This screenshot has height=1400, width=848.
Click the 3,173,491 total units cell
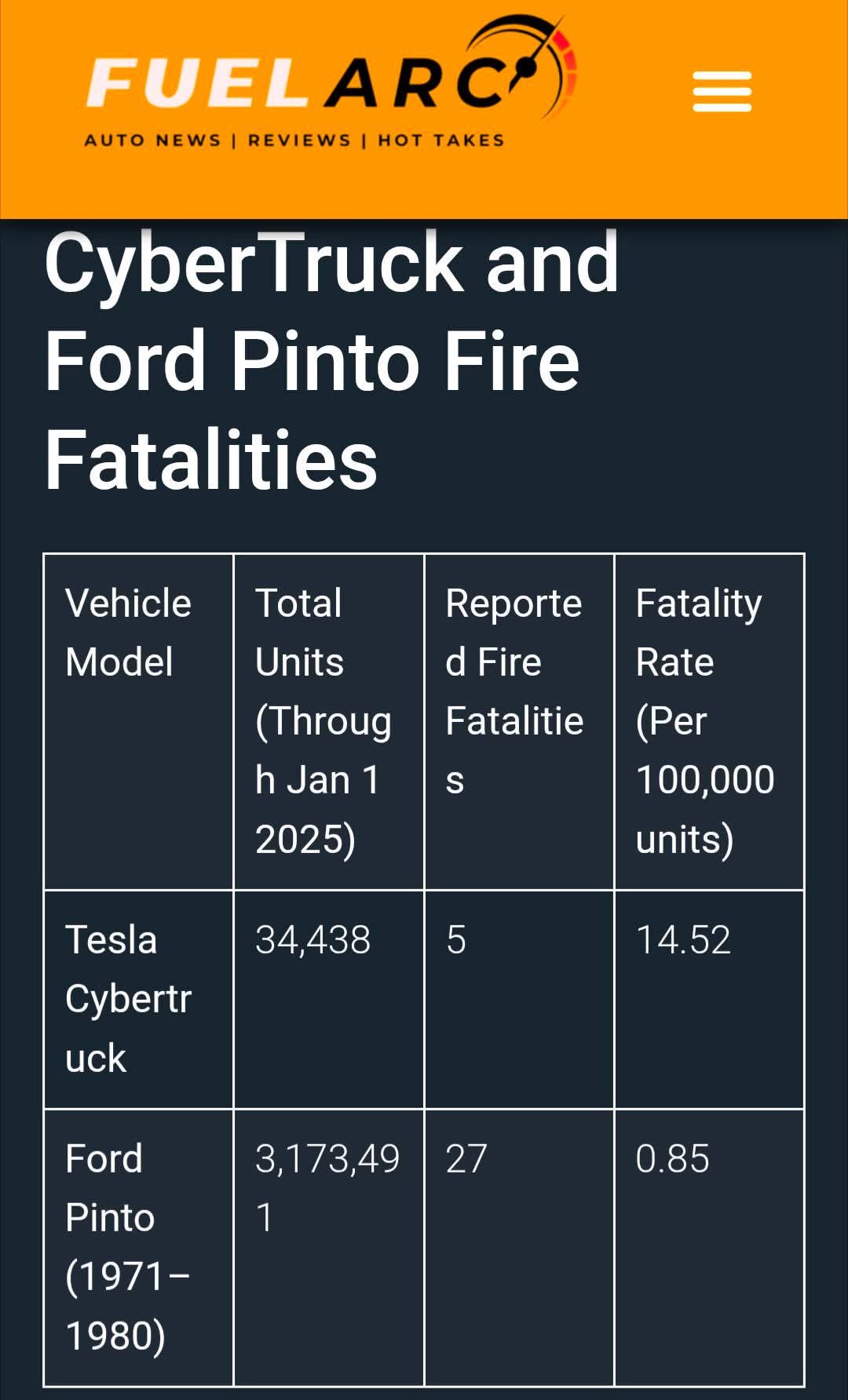[x=327, y=1187]
